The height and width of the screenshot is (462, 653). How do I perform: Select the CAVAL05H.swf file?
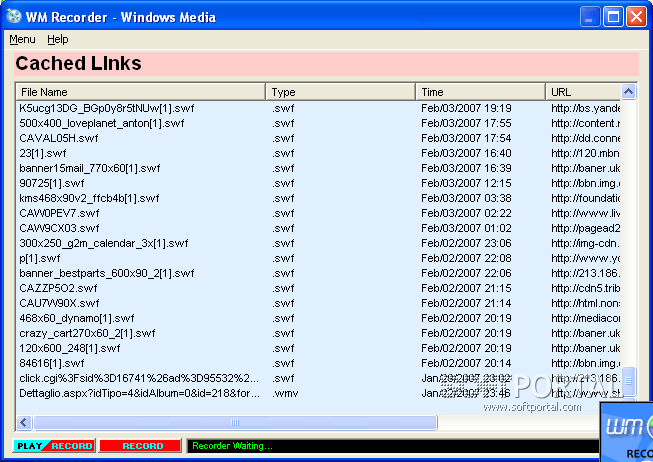click(x=59, y=138)
